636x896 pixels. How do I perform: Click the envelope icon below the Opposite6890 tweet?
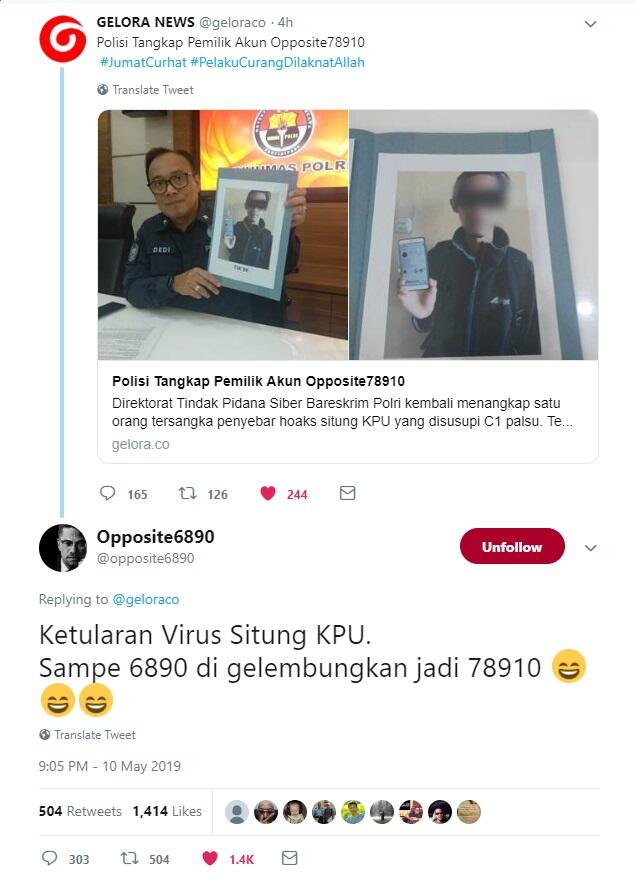coord(290,858)
